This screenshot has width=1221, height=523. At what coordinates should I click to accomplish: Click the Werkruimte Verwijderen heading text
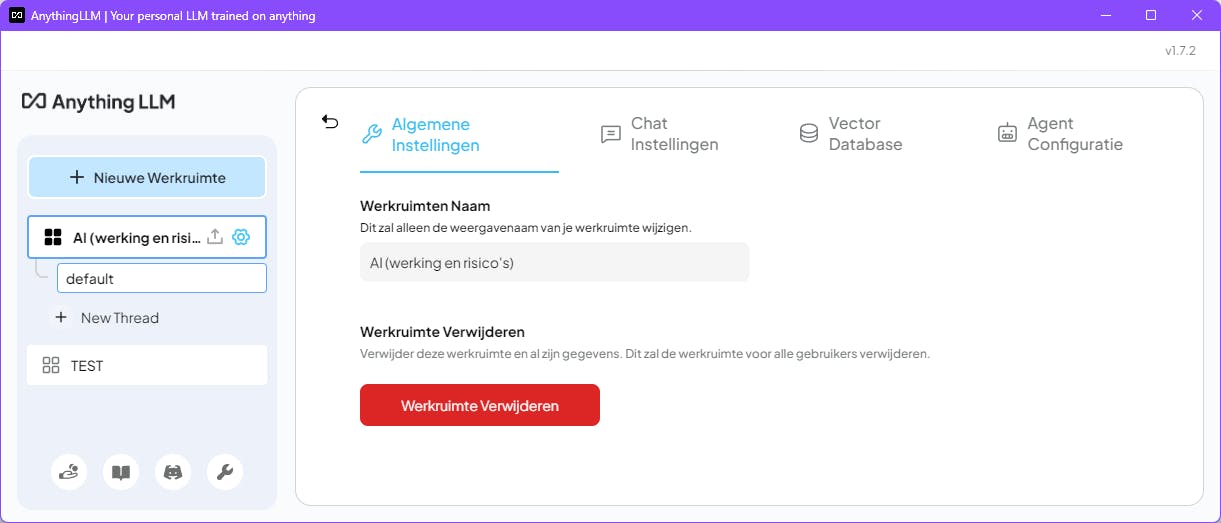point(442,331)
